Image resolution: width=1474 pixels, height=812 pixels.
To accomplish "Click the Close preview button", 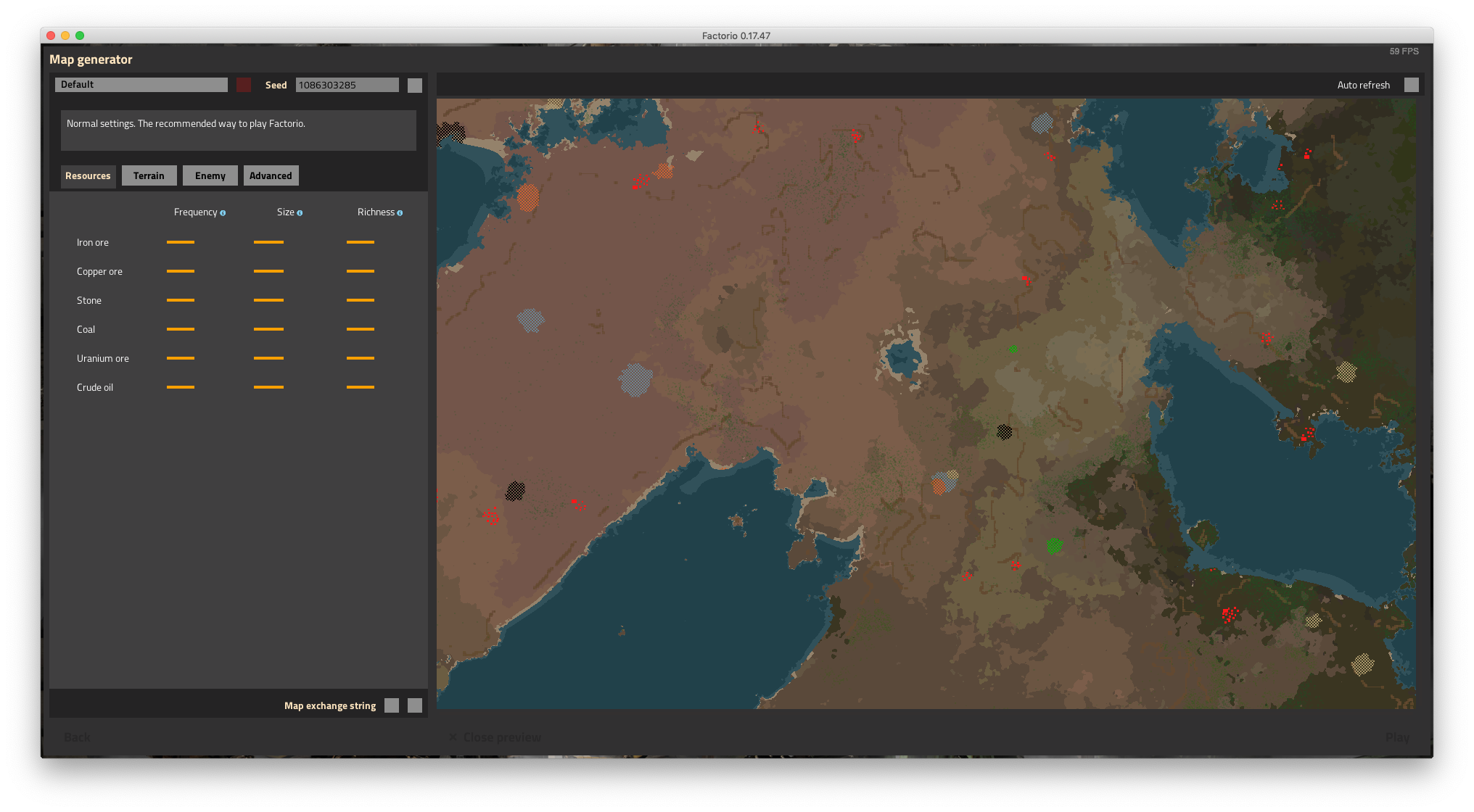I will tap(495, 737).
